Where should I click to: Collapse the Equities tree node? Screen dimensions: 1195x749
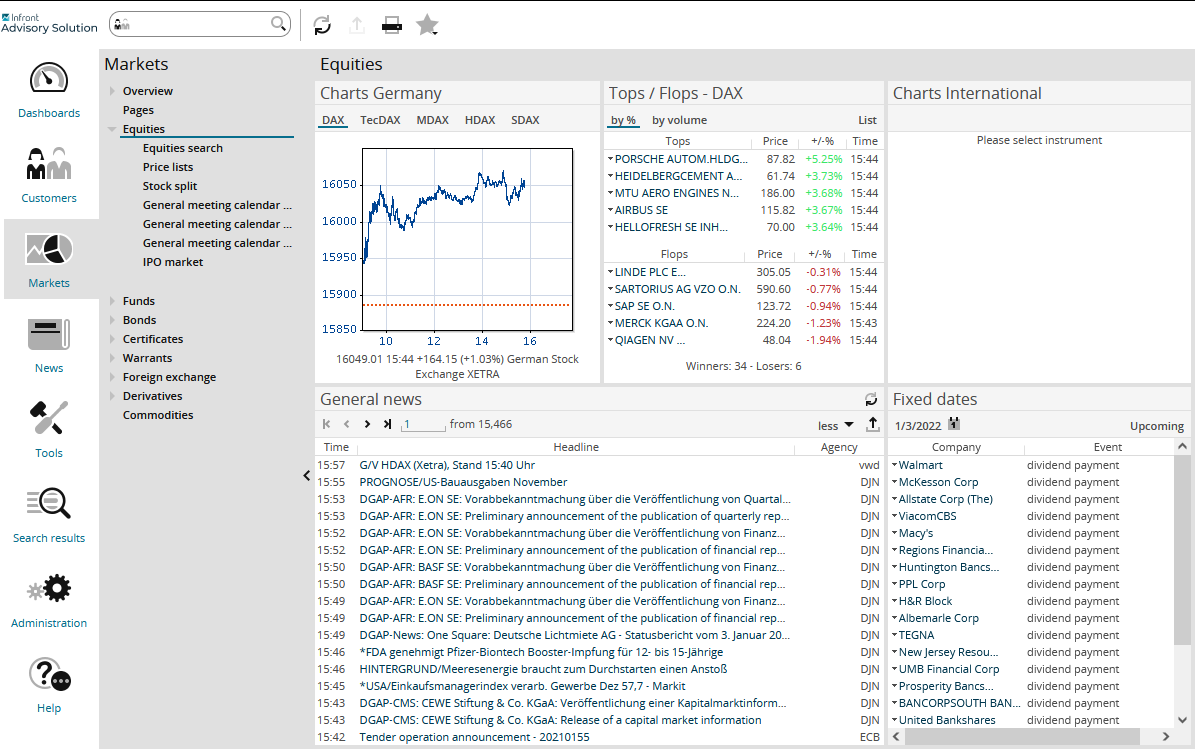(x=112, y=129)
